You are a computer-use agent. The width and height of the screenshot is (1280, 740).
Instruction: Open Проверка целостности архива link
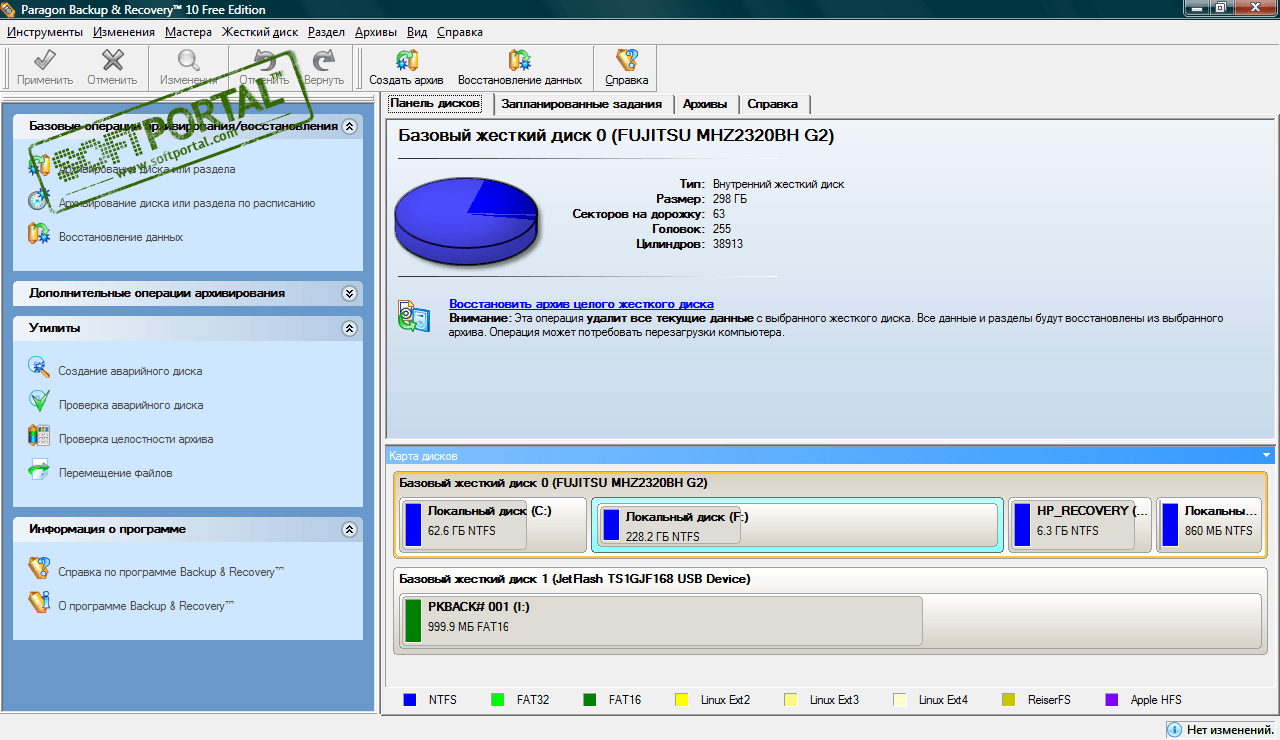point(136,439)
